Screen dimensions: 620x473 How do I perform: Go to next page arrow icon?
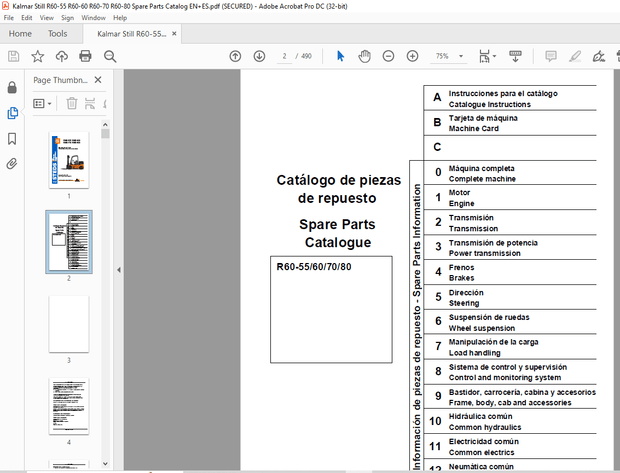click(x=259, y=56)
